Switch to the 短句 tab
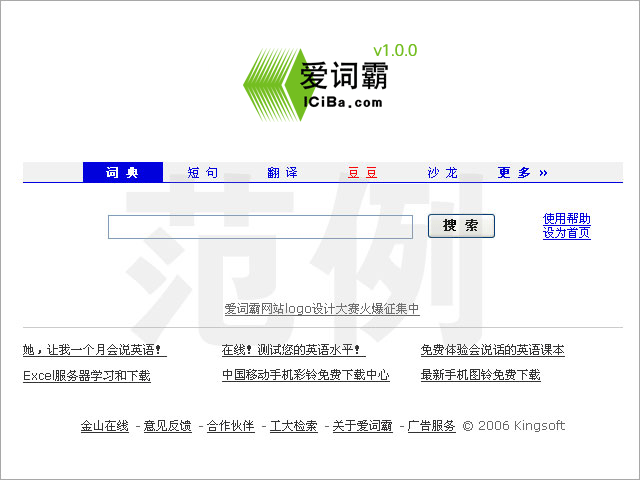 coord(203,173)
